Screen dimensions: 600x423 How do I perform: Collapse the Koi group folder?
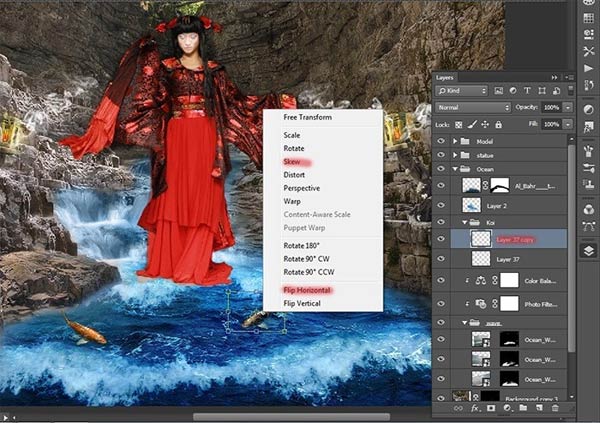click(x=465, y=222)
